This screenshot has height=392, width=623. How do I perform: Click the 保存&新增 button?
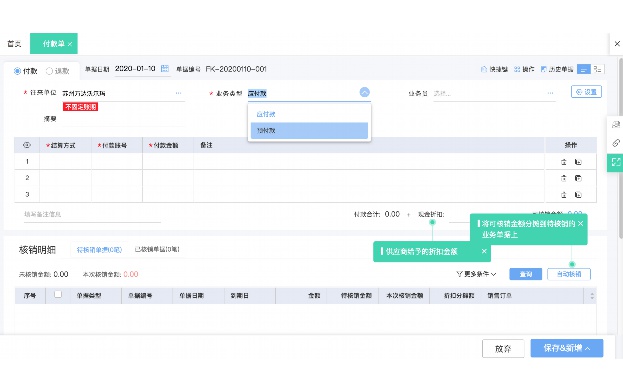(x=567, y=348)
